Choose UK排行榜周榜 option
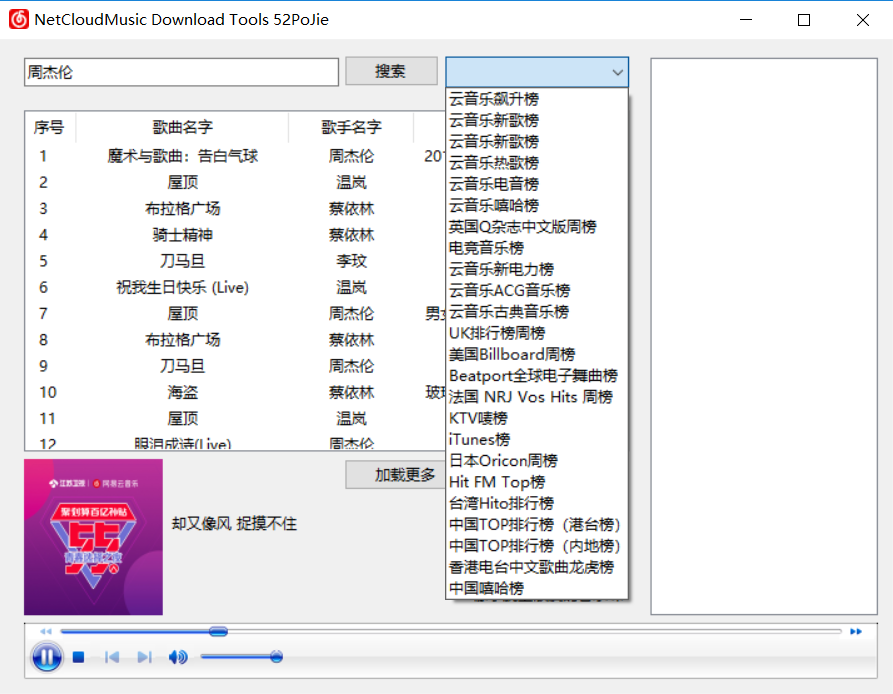This screenshot has width=893, height=694. (536, 332)
